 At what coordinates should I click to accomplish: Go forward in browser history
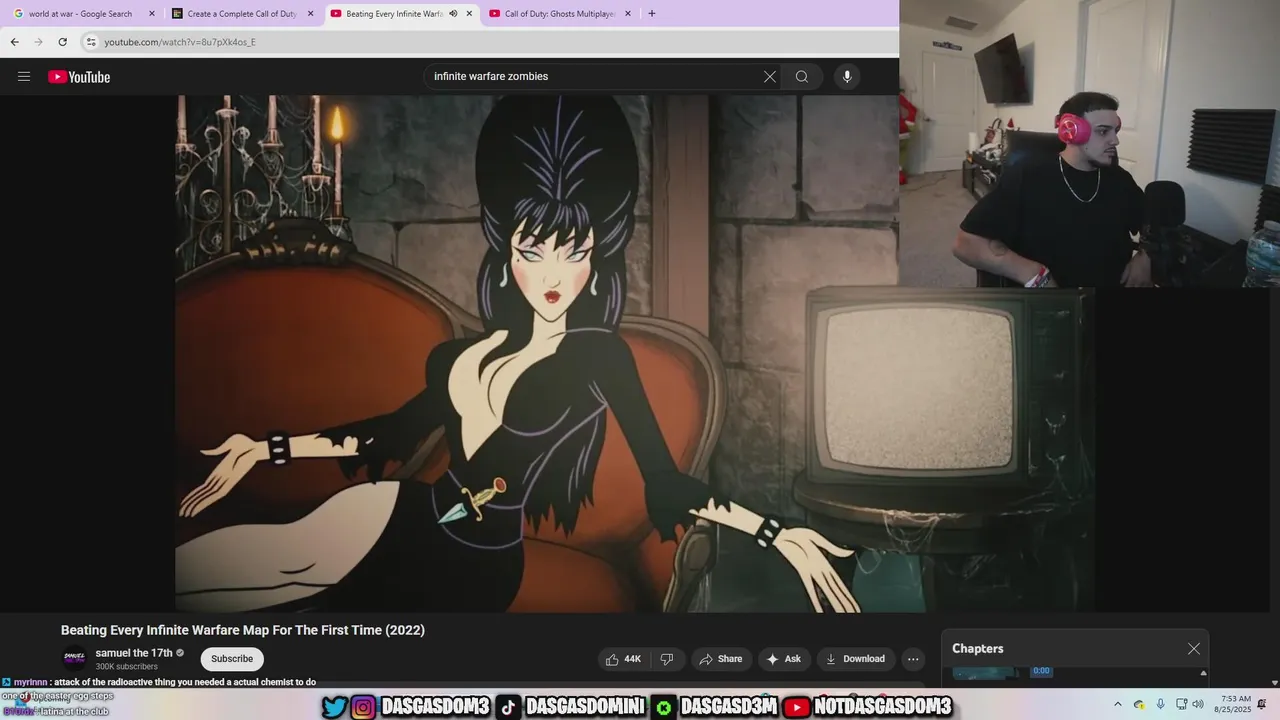(x=38, y=42)
